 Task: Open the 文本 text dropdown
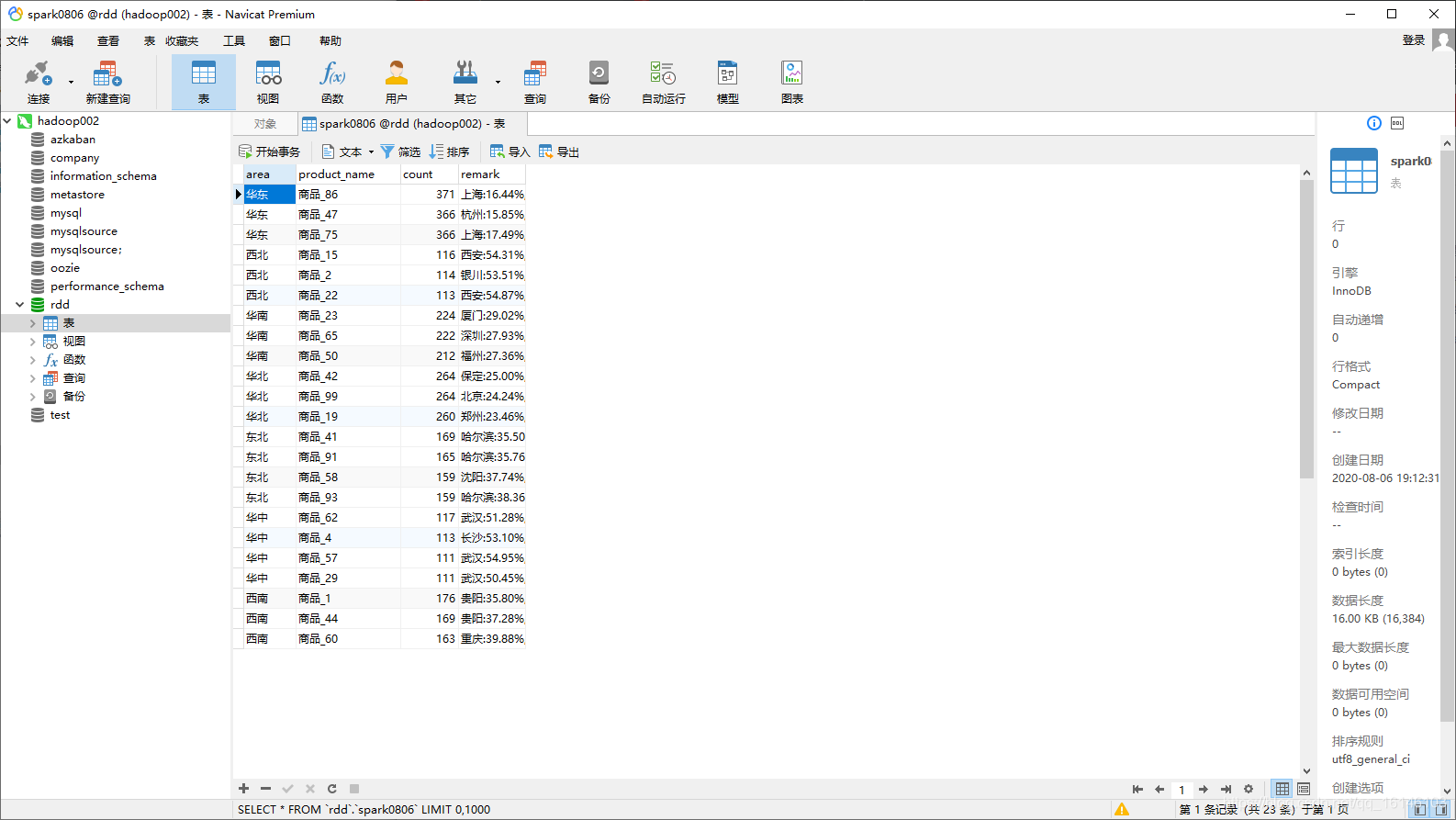coord(347,152)
